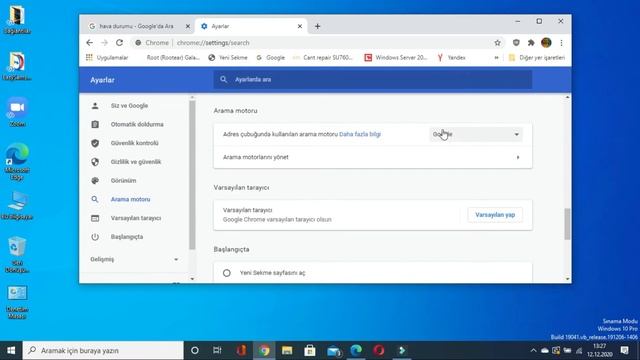Open the Zoom desktop shortcut
This screenshot has width=640, height=360.
tap(17, 112)
